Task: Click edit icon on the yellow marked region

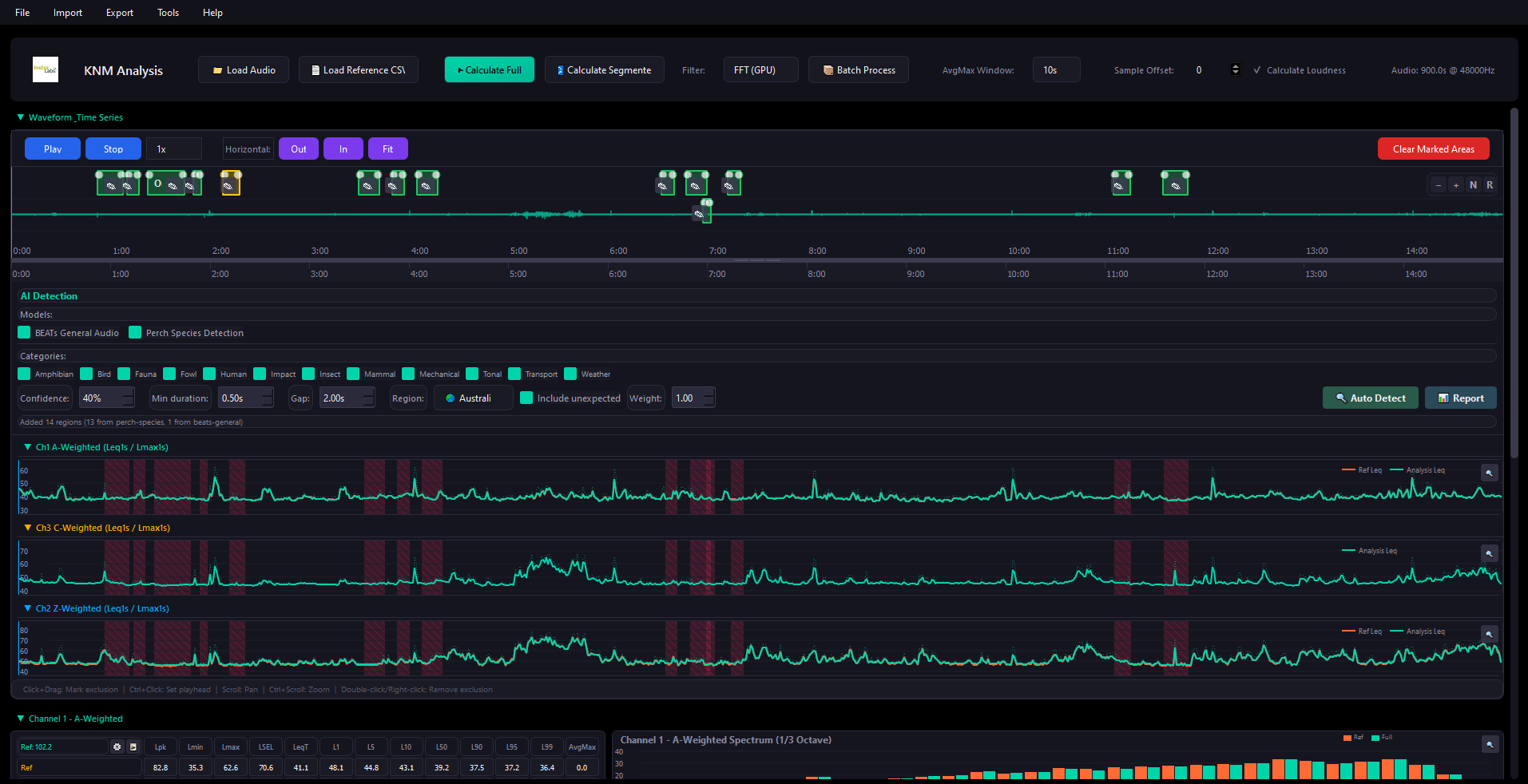Action: (x=228, y=187)
